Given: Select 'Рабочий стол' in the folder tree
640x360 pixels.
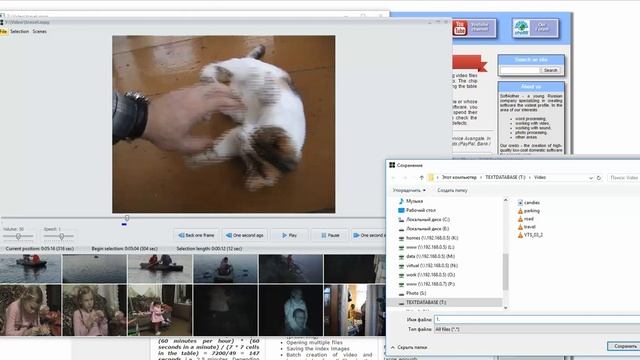Looking at the screenshot, I should point(421,210).
